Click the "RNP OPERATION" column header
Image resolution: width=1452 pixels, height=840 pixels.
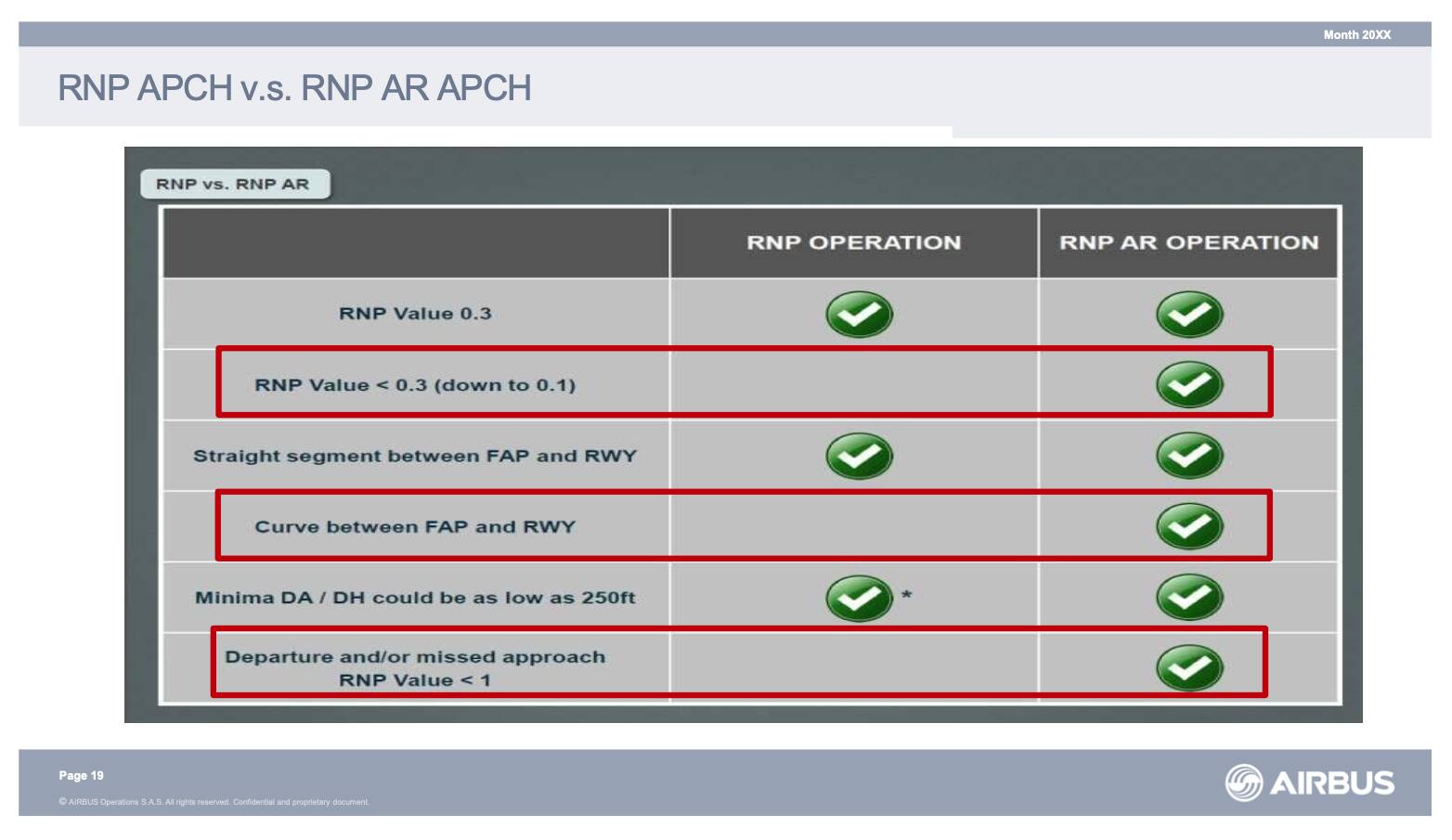[x=853, y=243]
